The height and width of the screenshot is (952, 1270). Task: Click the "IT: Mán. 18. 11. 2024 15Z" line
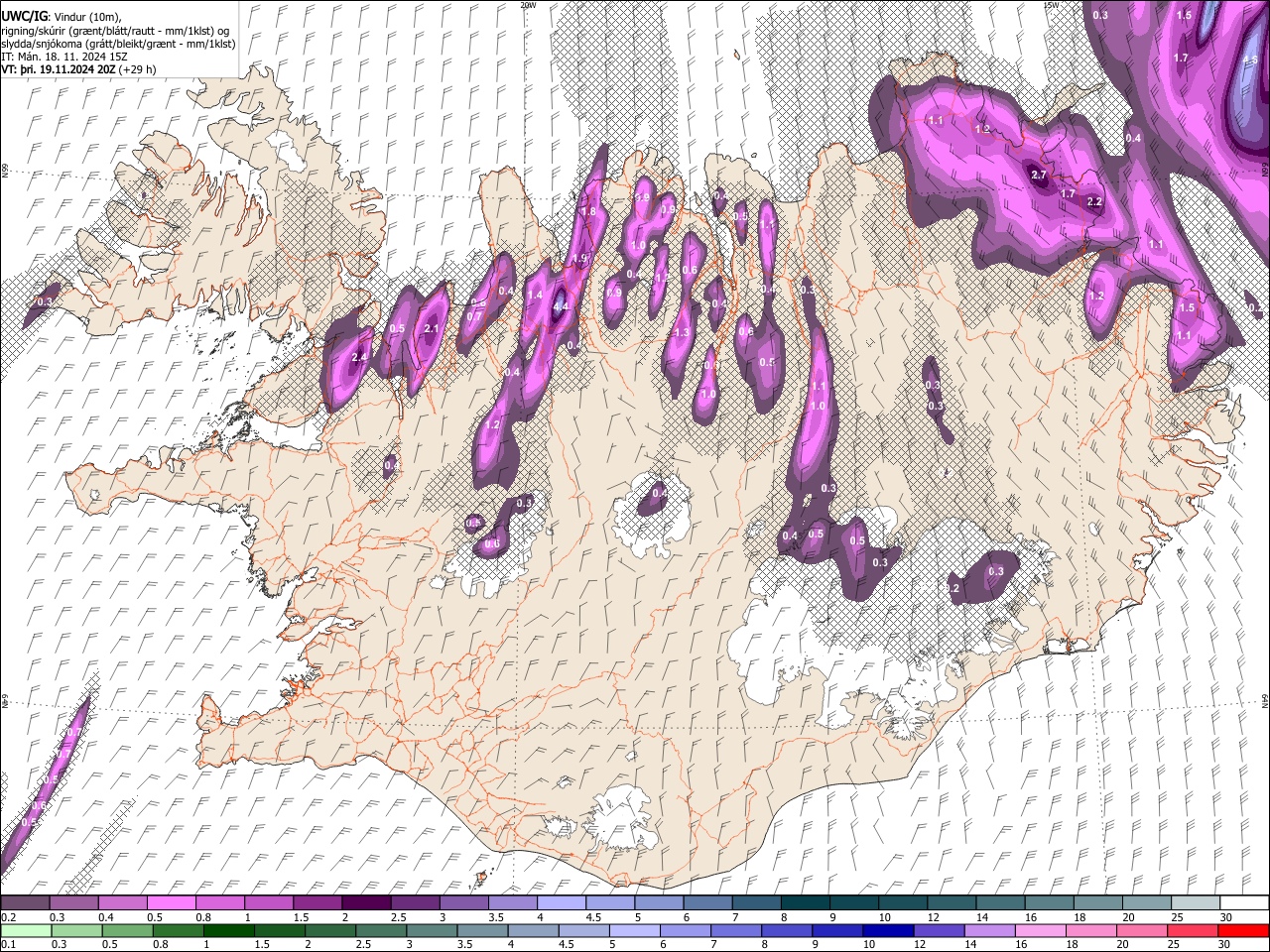64,58
